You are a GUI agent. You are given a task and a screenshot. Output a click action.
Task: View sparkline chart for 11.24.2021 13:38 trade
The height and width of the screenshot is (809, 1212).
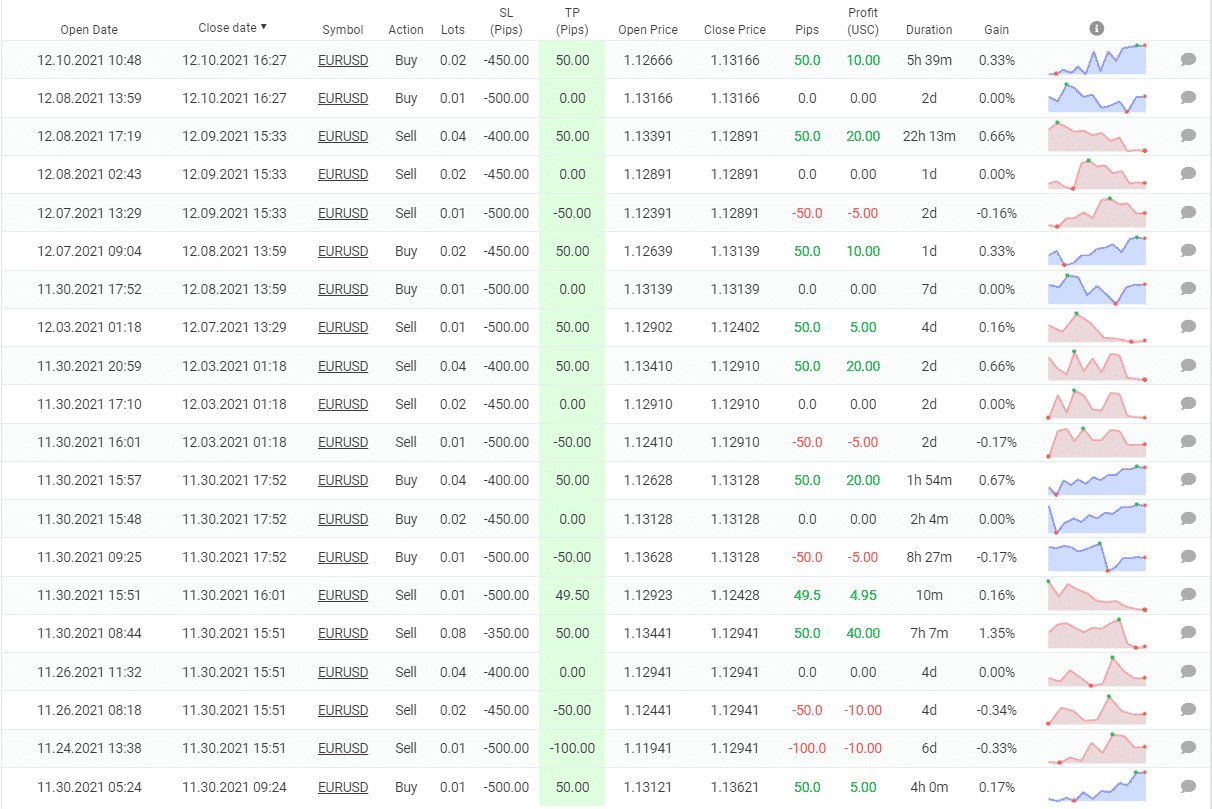pyautogui.click(x=1097, y=748)
